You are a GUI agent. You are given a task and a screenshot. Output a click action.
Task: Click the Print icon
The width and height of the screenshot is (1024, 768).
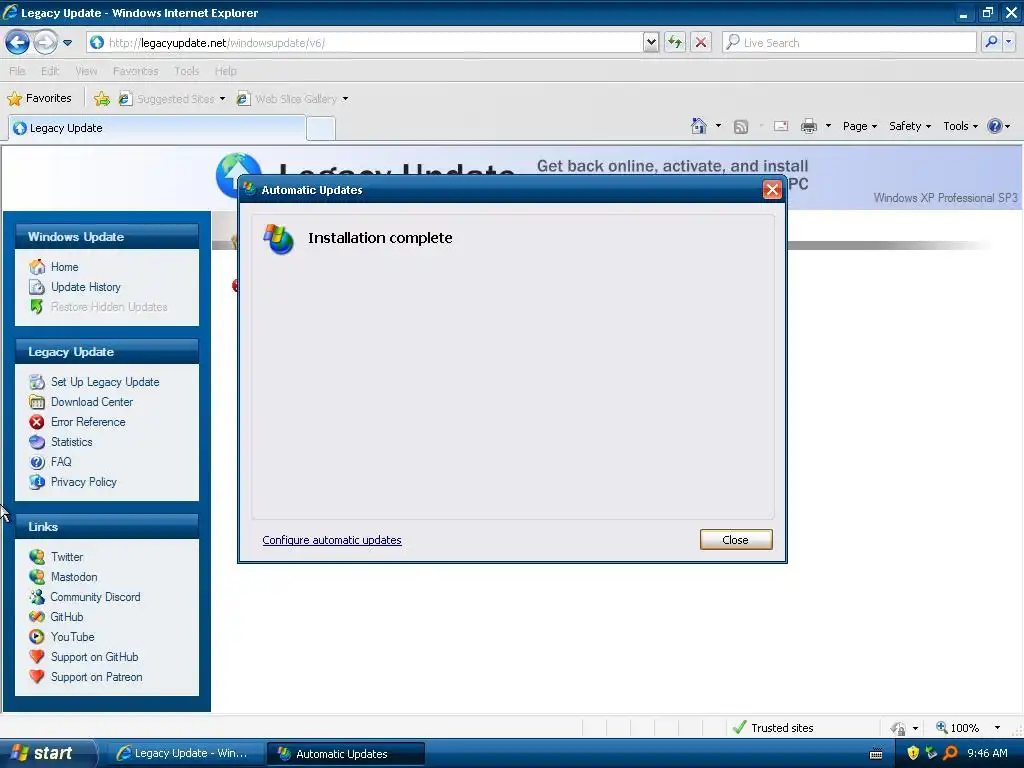[x=808, y=126]
